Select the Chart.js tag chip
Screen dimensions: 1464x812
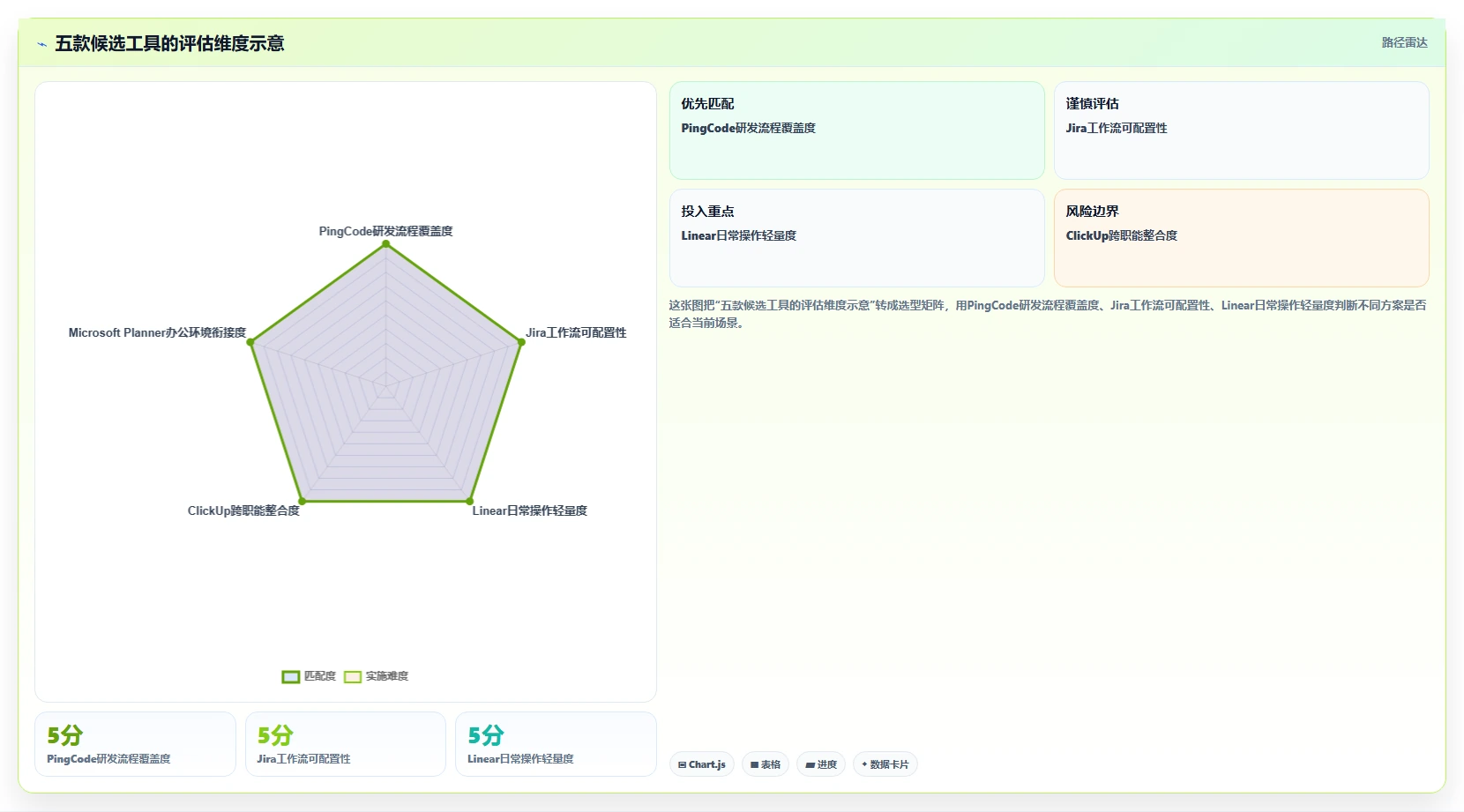702,764
